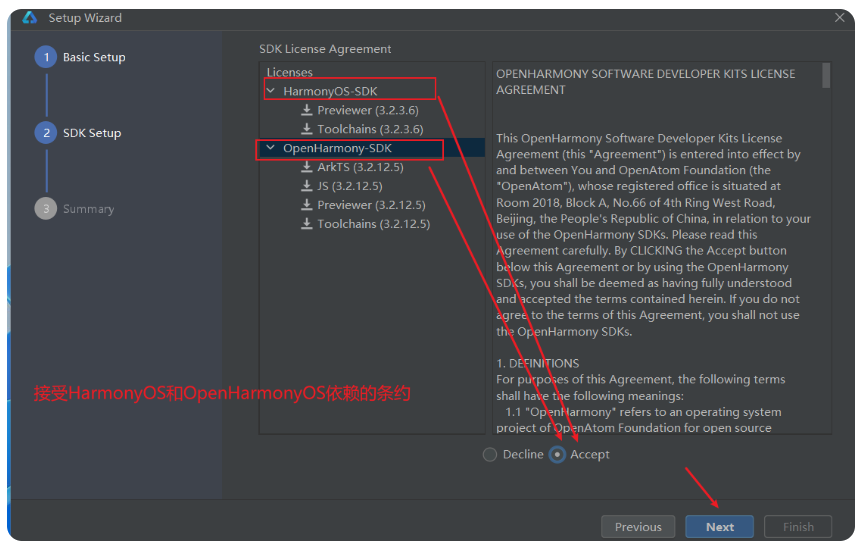Click step 2 circle for SDK Setup
The height and width of the screenshot is (541, 860).
tap(46, 133)
